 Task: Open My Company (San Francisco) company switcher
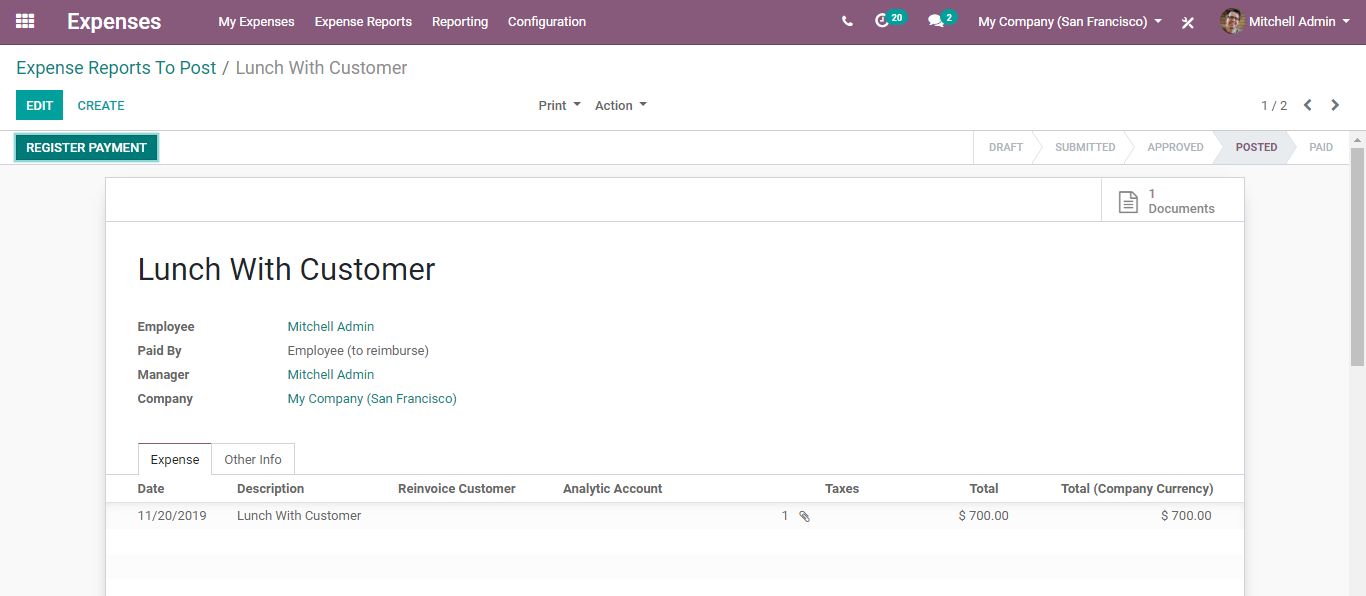click(1070, 21)
